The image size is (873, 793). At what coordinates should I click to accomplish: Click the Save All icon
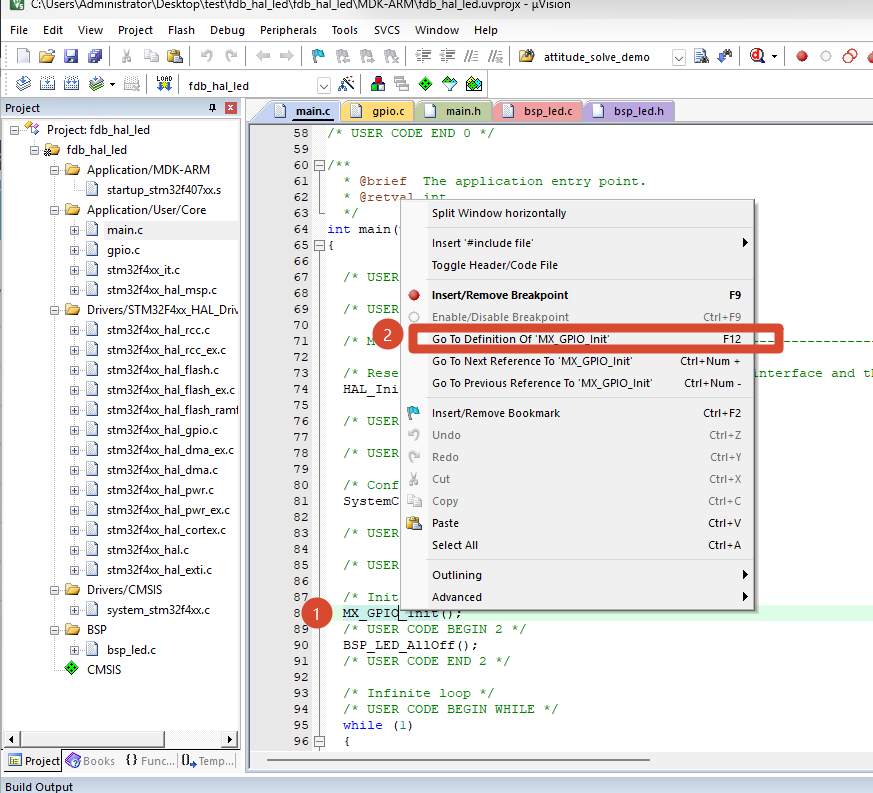click(x=95, y=56)
